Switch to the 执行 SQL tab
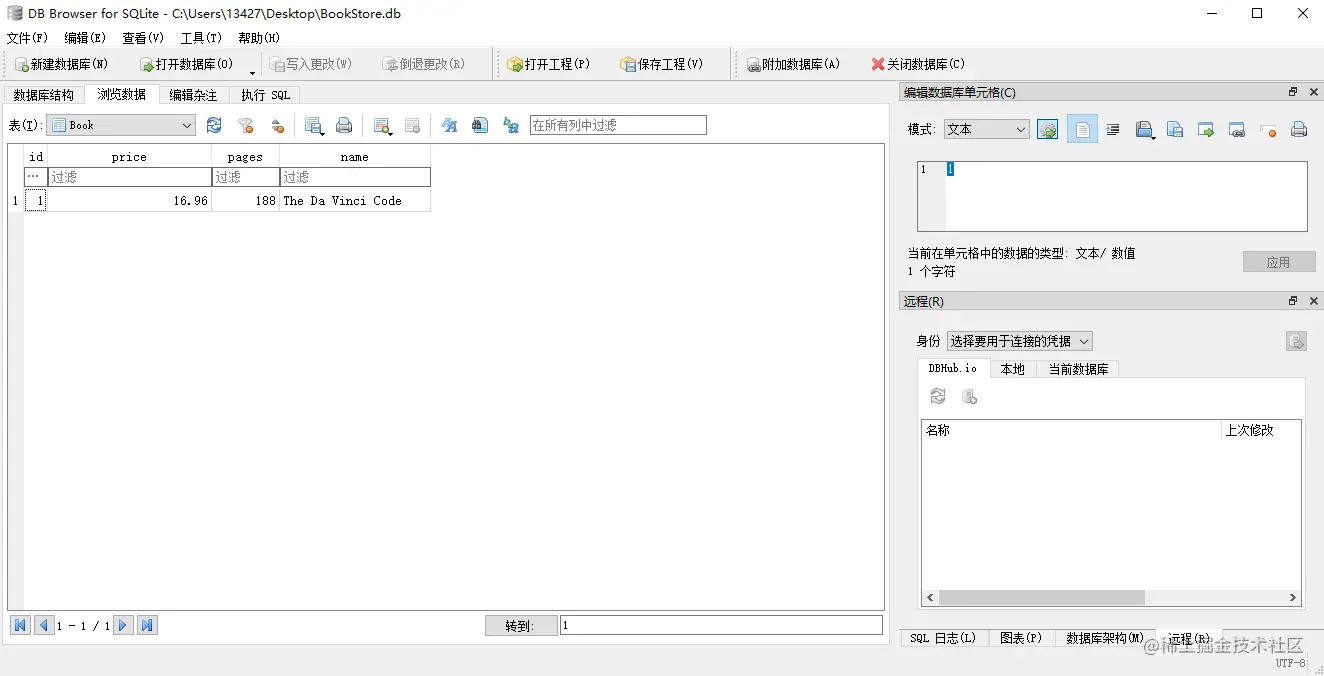Screen dimensions: 1324x676 (265, 95)
